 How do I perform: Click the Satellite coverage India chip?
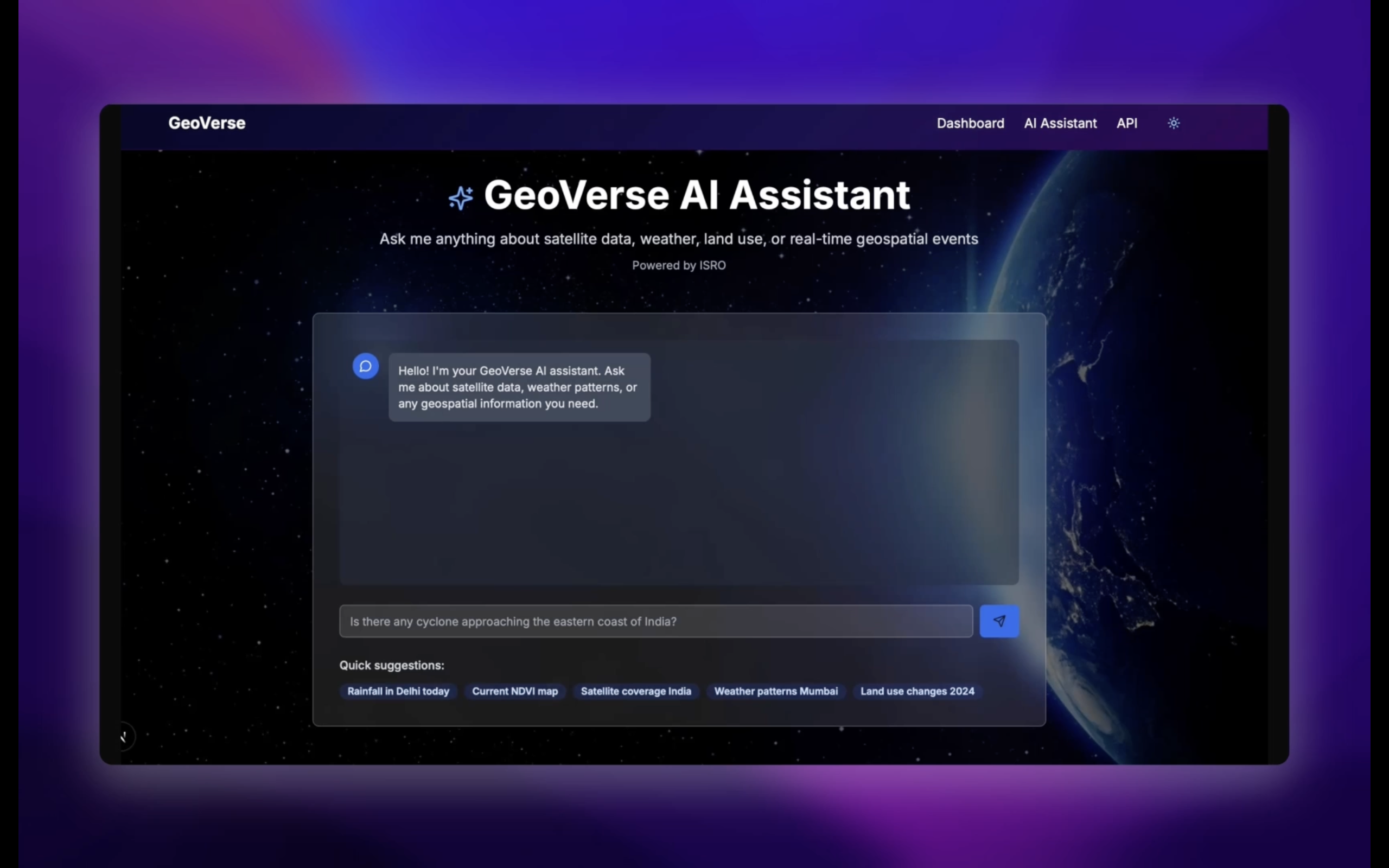(x=635, y=691)
